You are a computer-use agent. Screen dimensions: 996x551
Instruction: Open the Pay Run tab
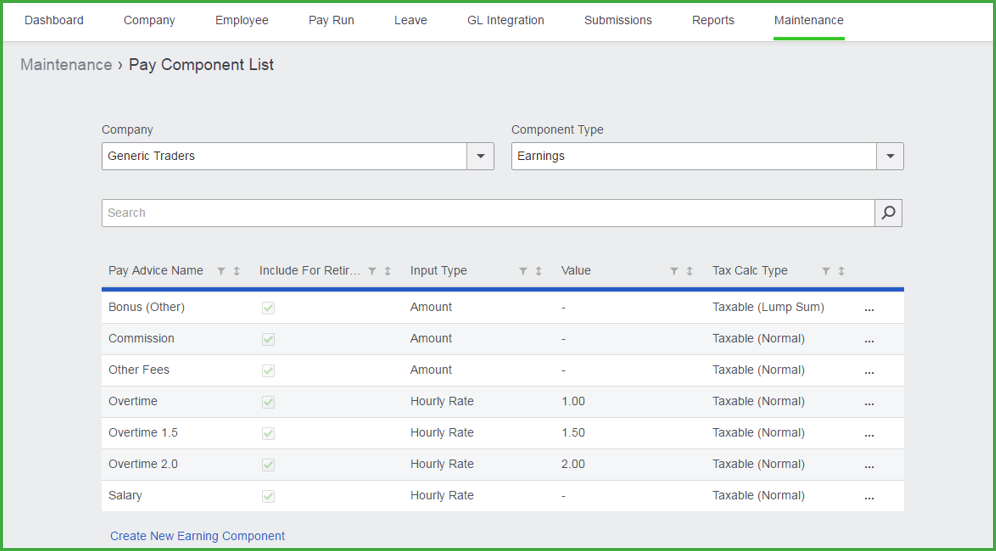(332, 20)
